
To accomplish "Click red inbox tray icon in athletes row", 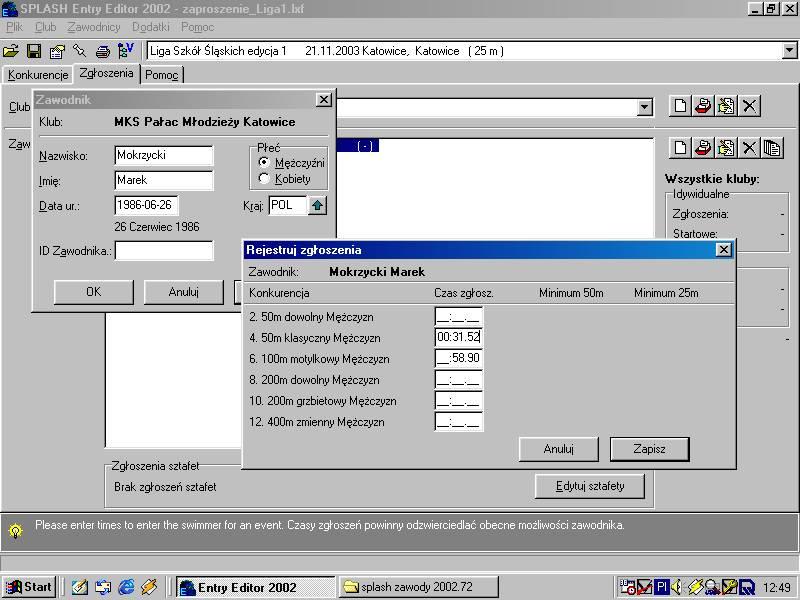I will [703, 148].
